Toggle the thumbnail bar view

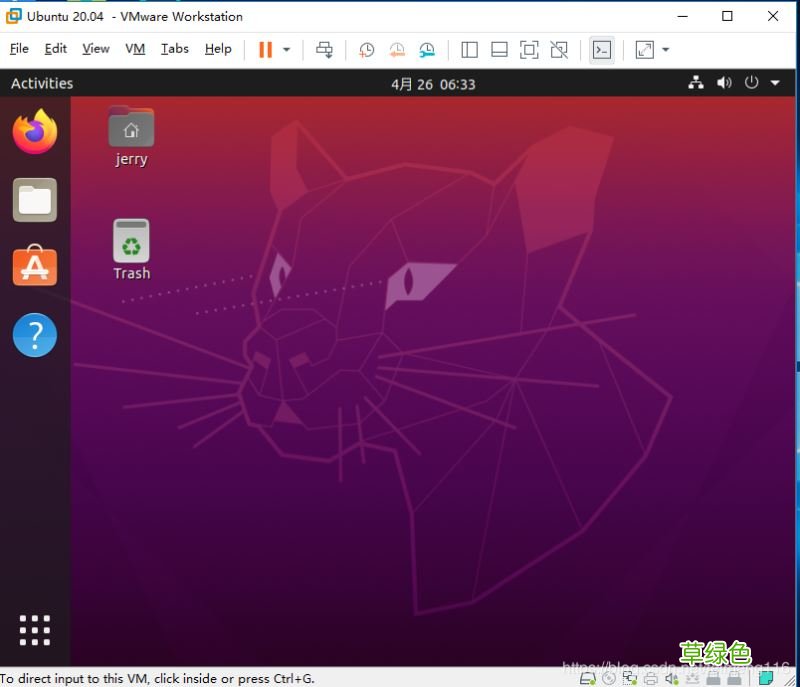pos(499,49)
